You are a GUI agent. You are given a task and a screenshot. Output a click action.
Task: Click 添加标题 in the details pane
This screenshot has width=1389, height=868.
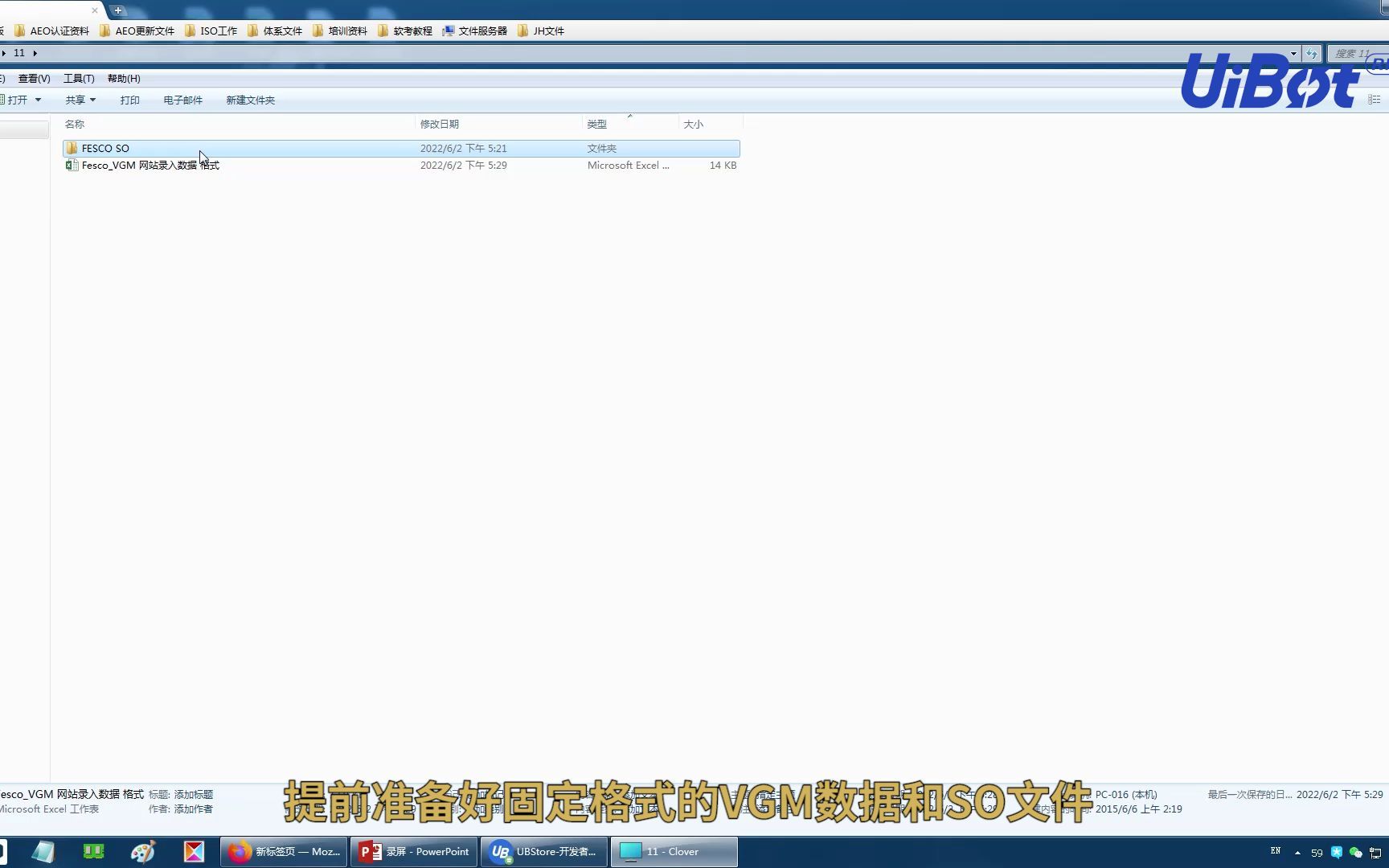pyautogui.click(x=193, y=795)
